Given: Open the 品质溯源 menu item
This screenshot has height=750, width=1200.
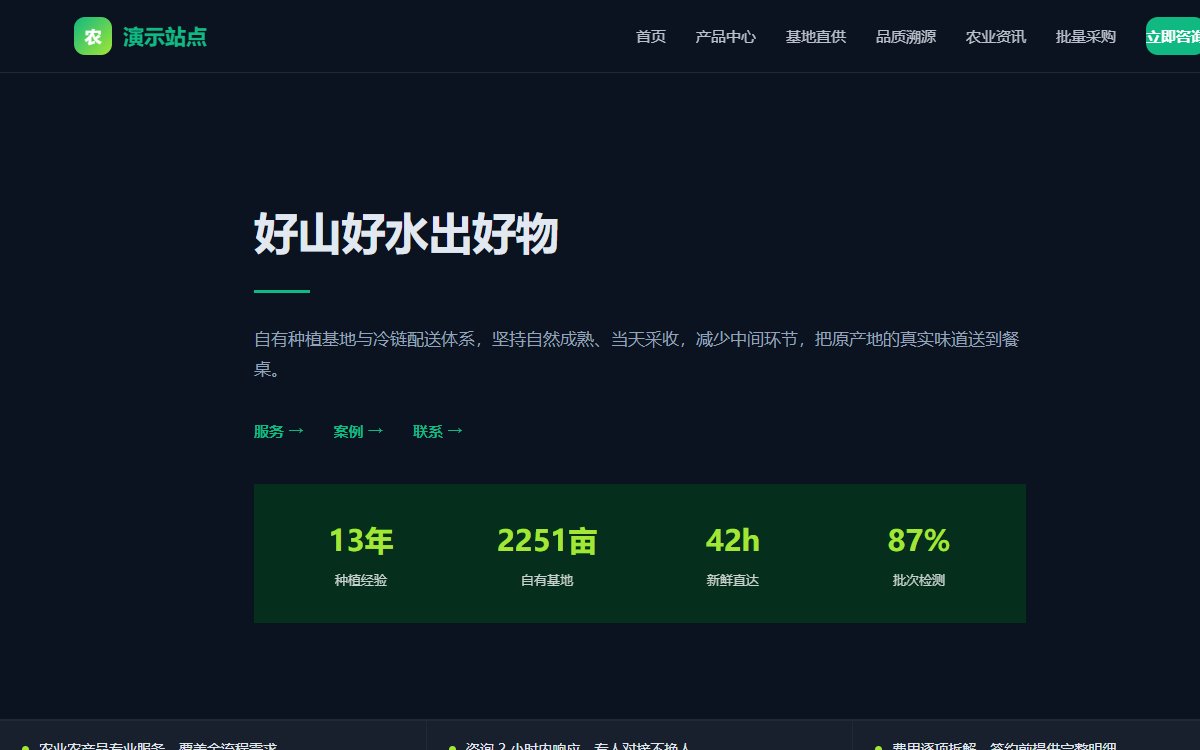Looking at the screenshot, I should pyautogui.click(x=906, y=37).
